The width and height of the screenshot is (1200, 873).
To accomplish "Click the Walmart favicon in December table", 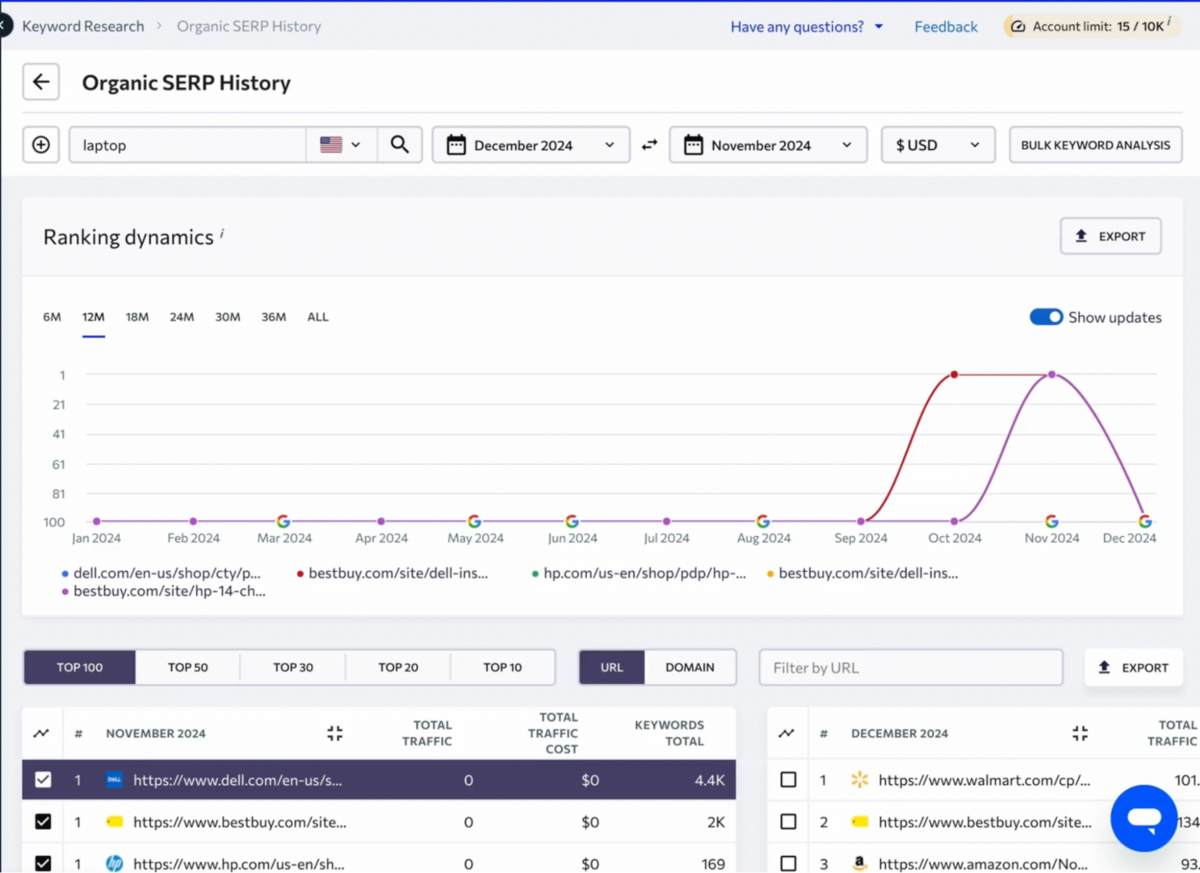I will tap(859, 780).
